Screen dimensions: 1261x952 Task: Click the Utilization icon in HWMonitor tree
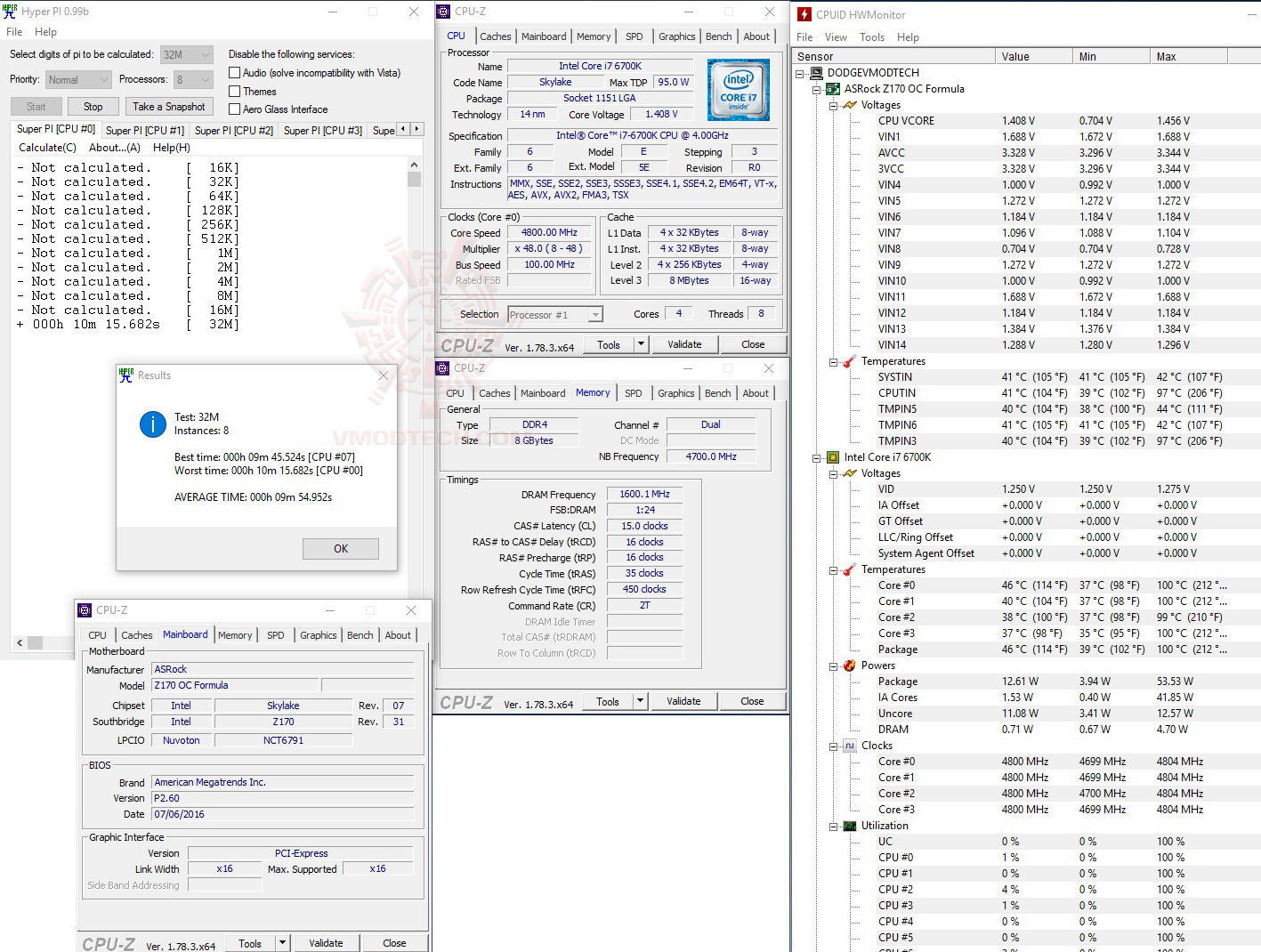click(x=850, y=826)
